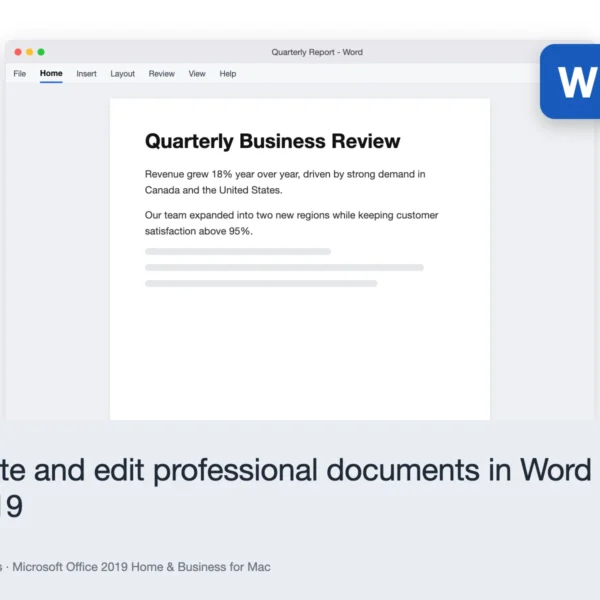
Task: Click the 'Our team expanded' paragraph
Action: (x=291, y=223)
